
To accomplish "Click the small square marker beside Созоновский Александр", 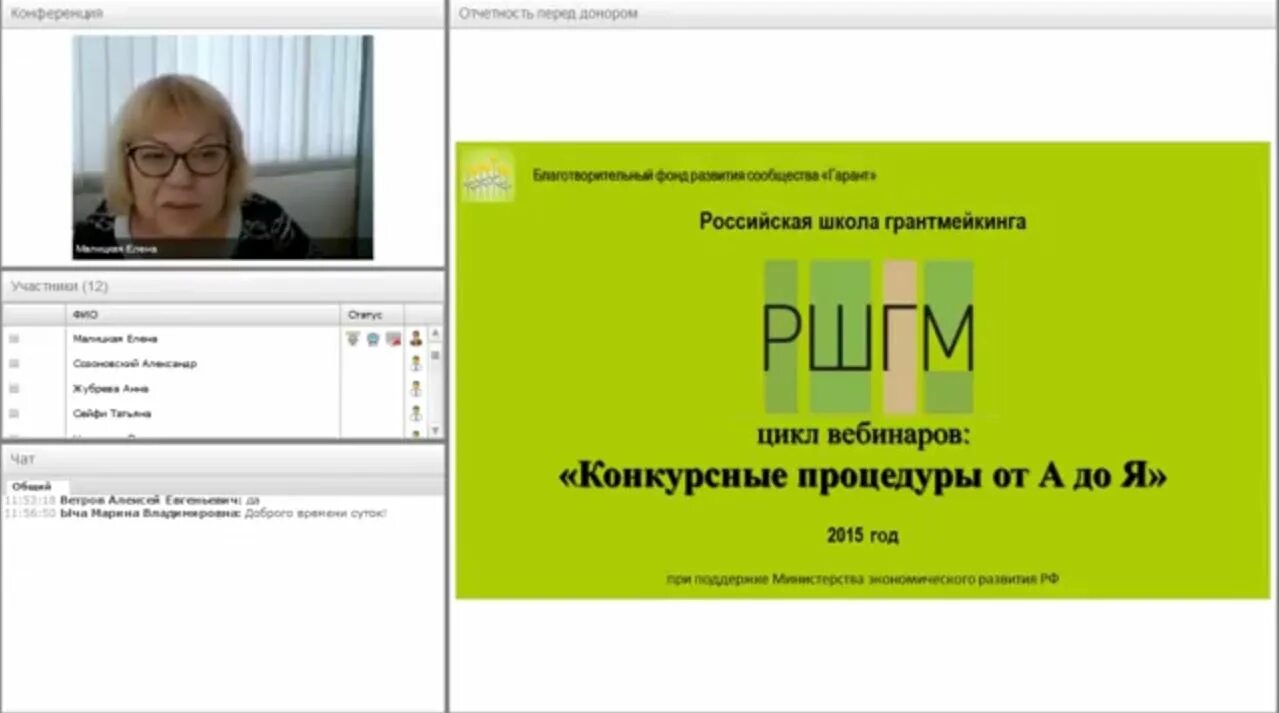I will point(14,364).
